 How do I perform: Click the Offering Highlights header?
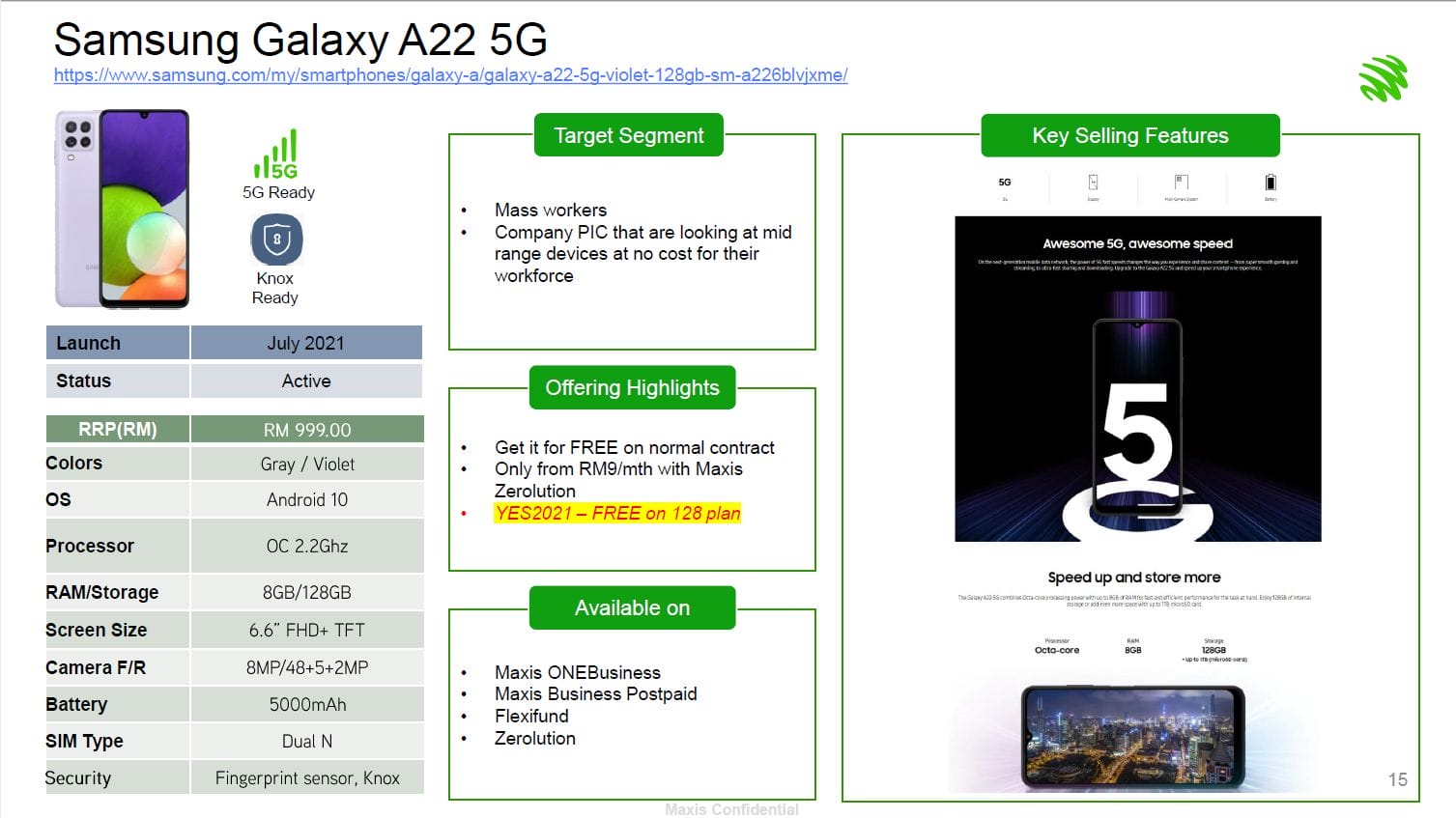tap(633, 387)
